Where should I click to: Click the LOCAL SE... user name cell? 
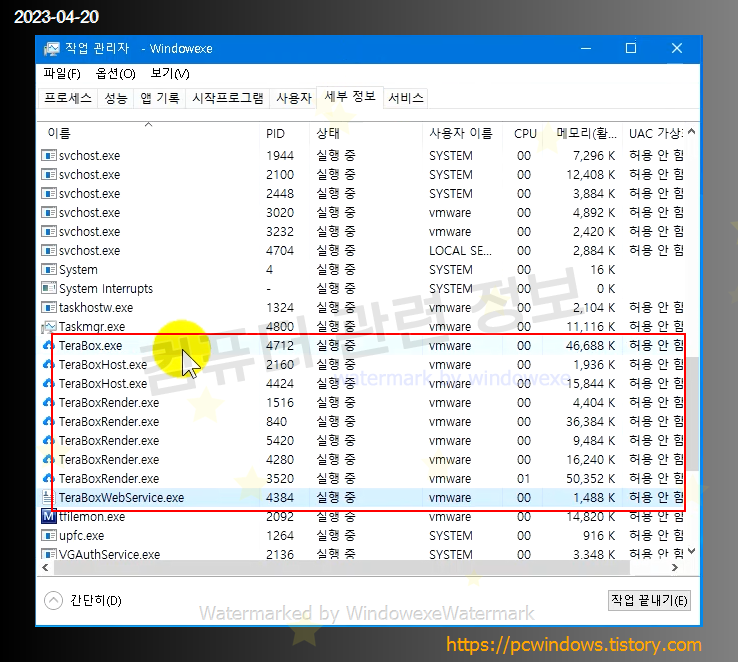pos(460,250)
